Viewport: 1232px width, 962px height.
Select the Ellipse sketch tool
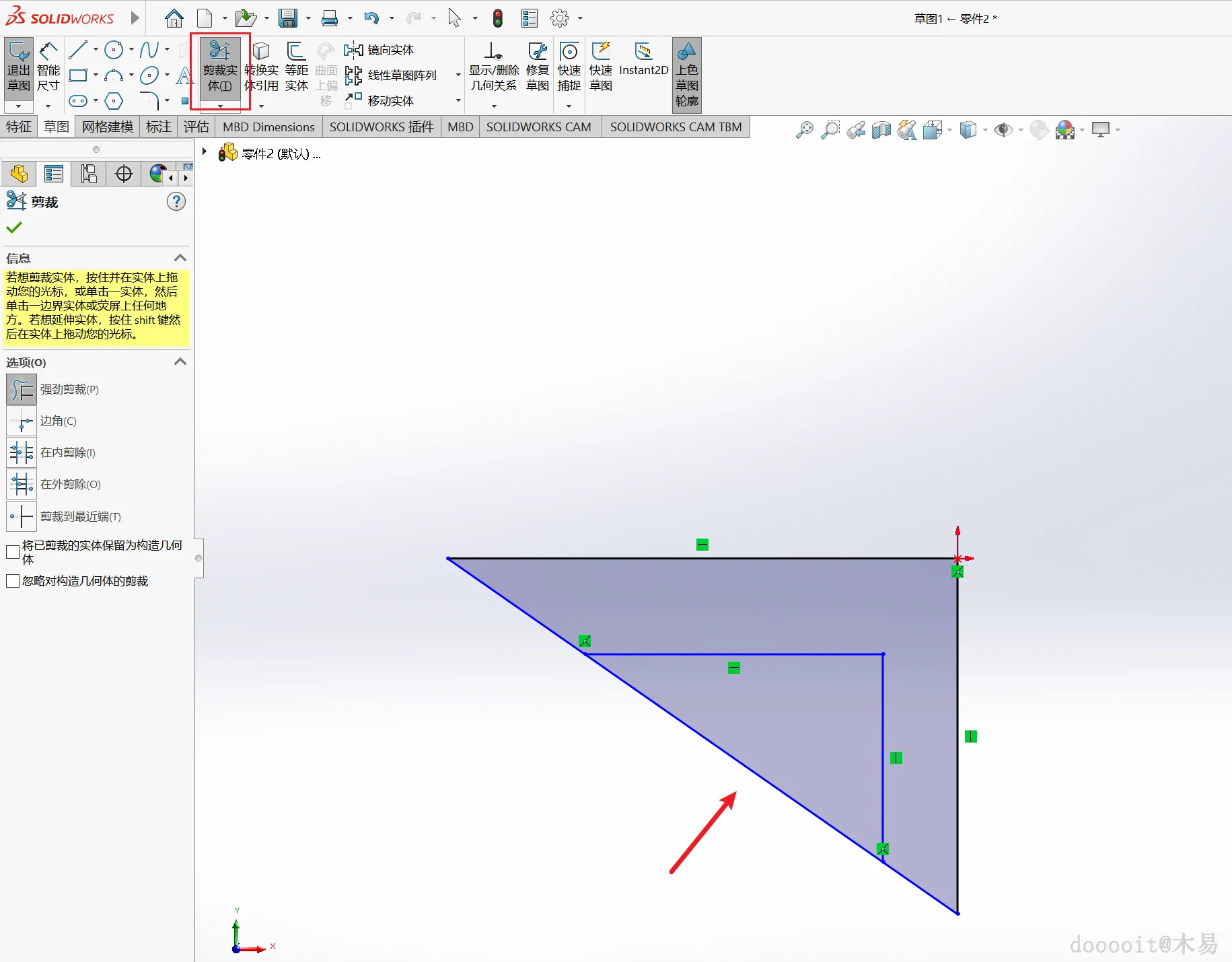149,75
